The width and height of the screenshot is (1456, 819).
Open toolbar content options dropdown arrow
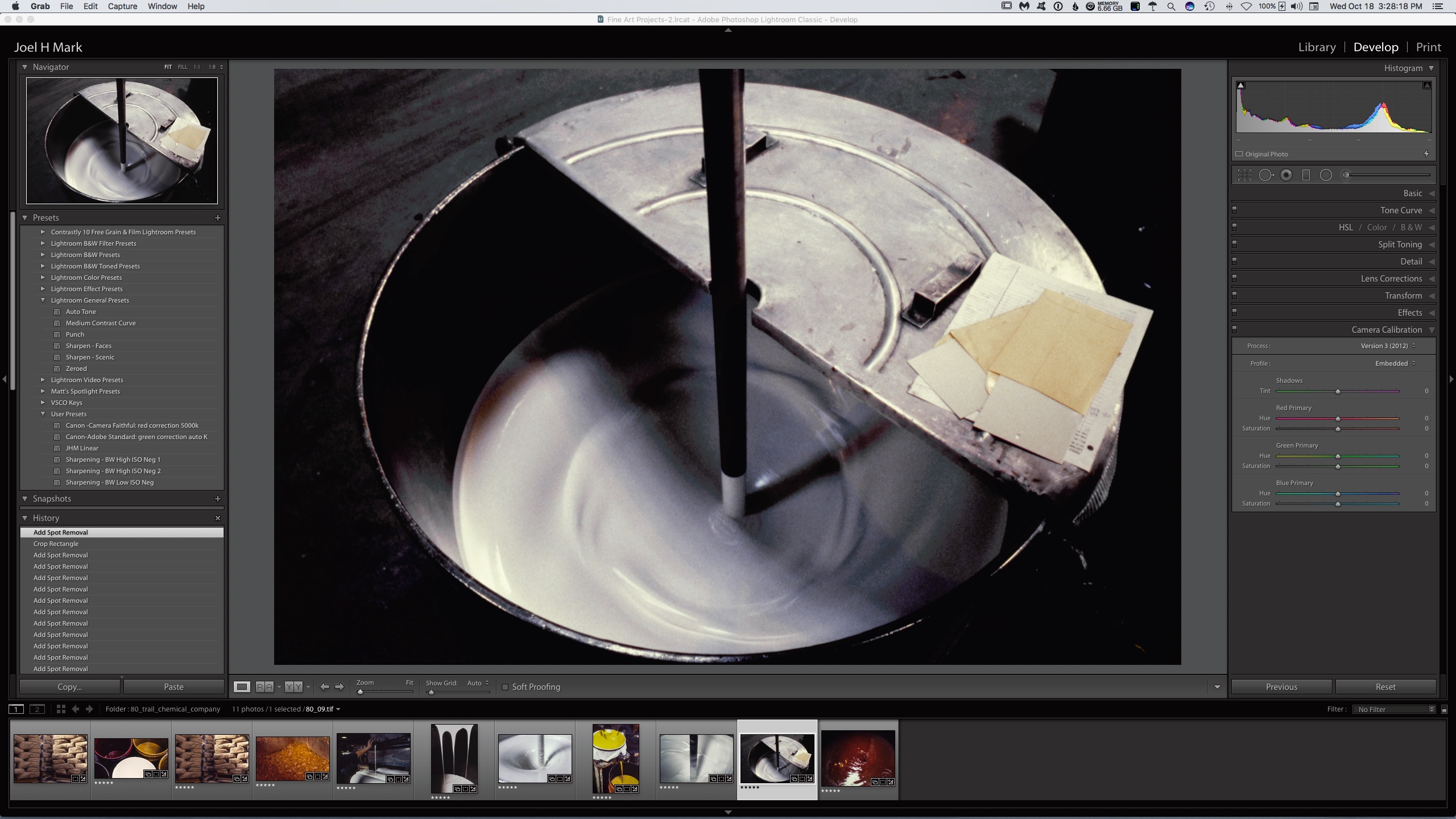1217,687
